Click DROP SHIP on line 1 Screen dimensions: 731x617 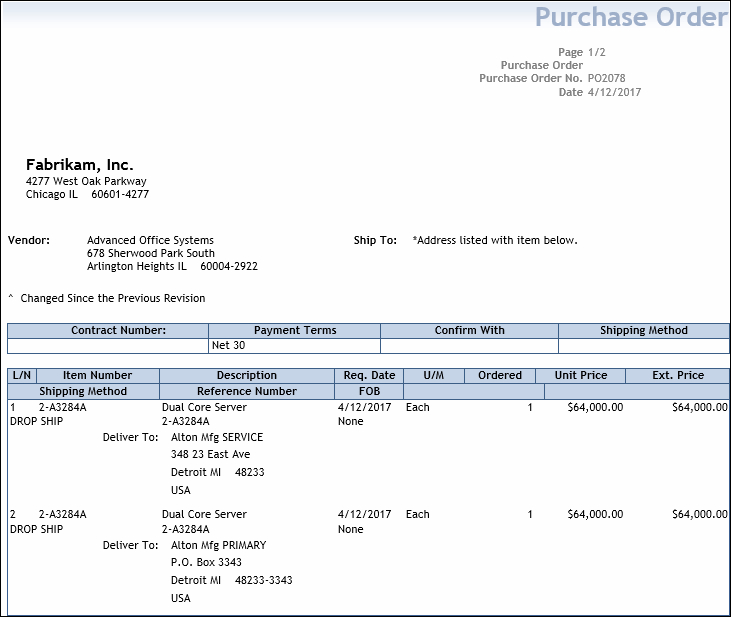coord(36,422)
